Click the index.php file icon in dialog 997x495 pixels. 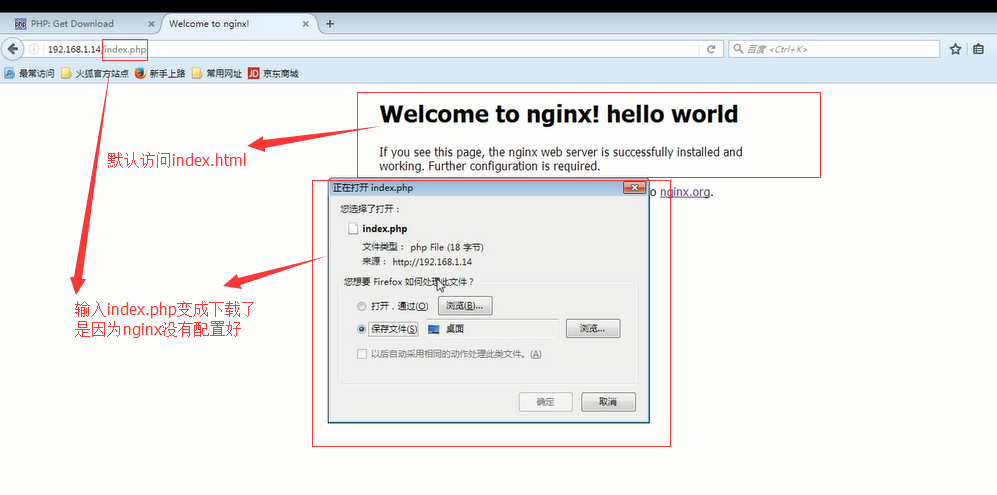pyautogui.click(x=353, y=229)
